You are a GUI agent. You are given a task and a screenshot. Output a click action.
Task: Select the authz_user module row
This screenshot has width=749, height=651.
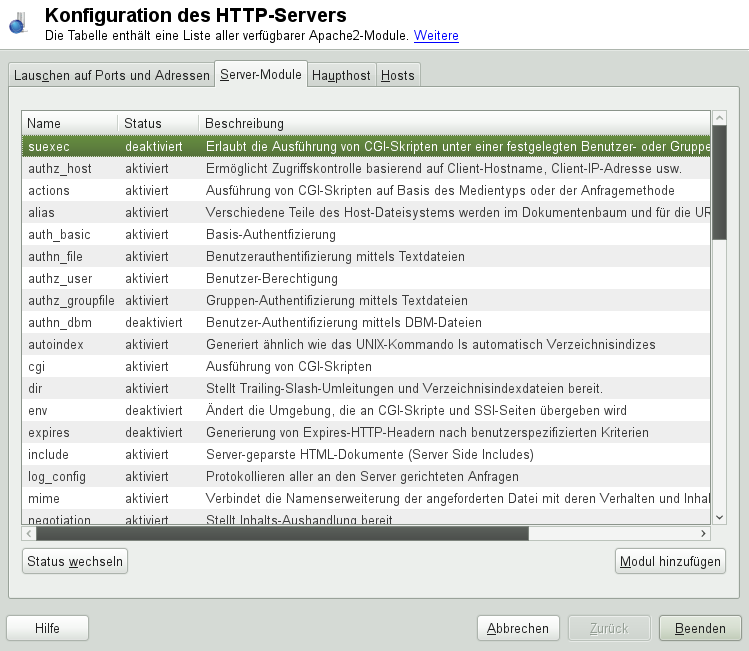(366, 278)
